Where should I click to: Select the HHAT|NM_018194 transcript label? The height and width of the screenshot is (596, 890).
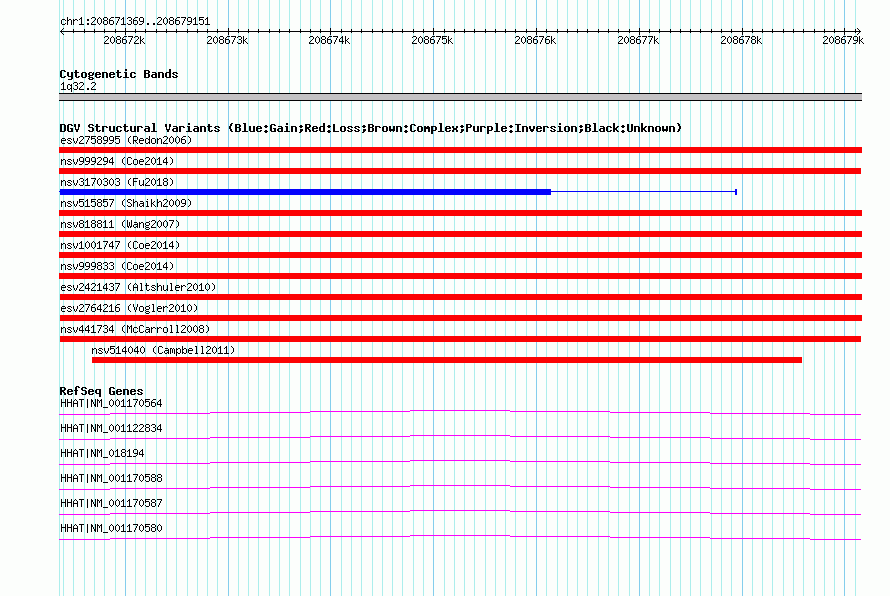click(102, 453)
